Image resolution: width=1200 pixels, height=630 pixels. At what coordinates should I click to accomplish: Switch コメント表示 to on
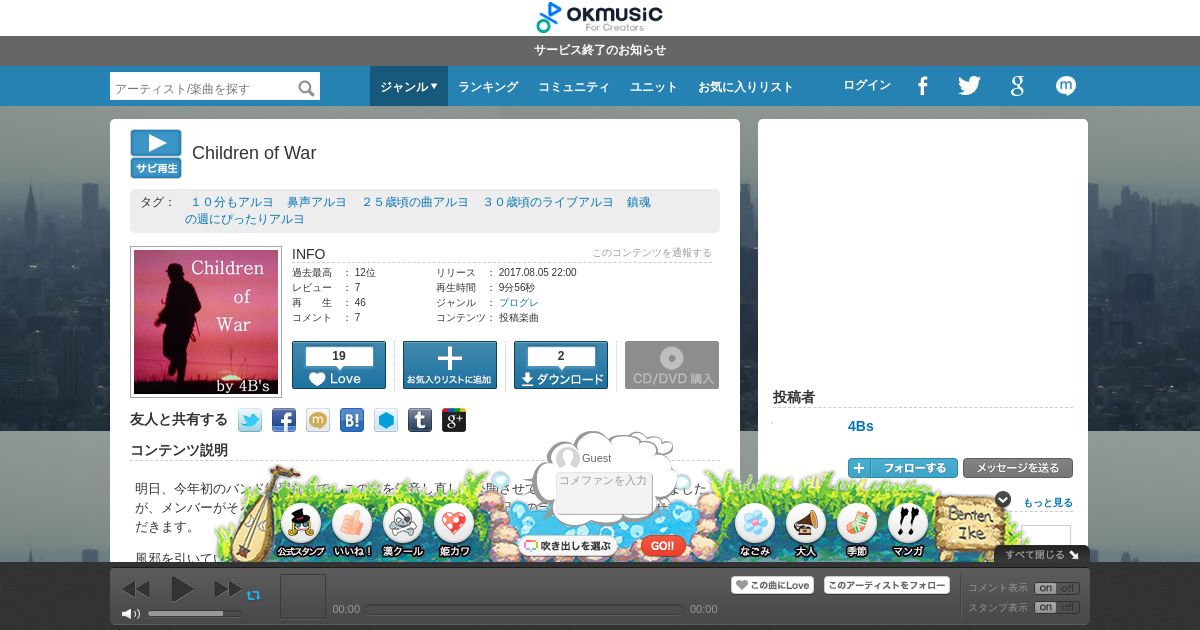point(1045,588)
